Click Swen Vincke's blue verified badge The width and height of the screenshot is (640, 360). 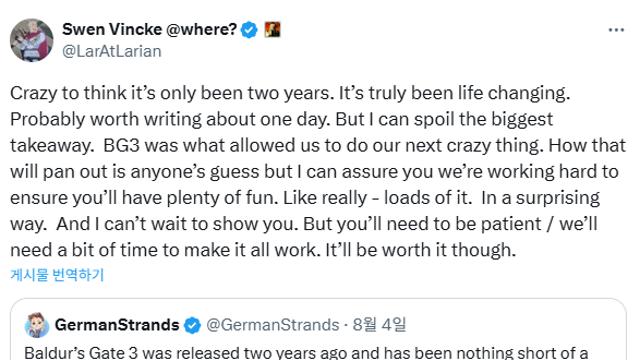coord(249,30)
